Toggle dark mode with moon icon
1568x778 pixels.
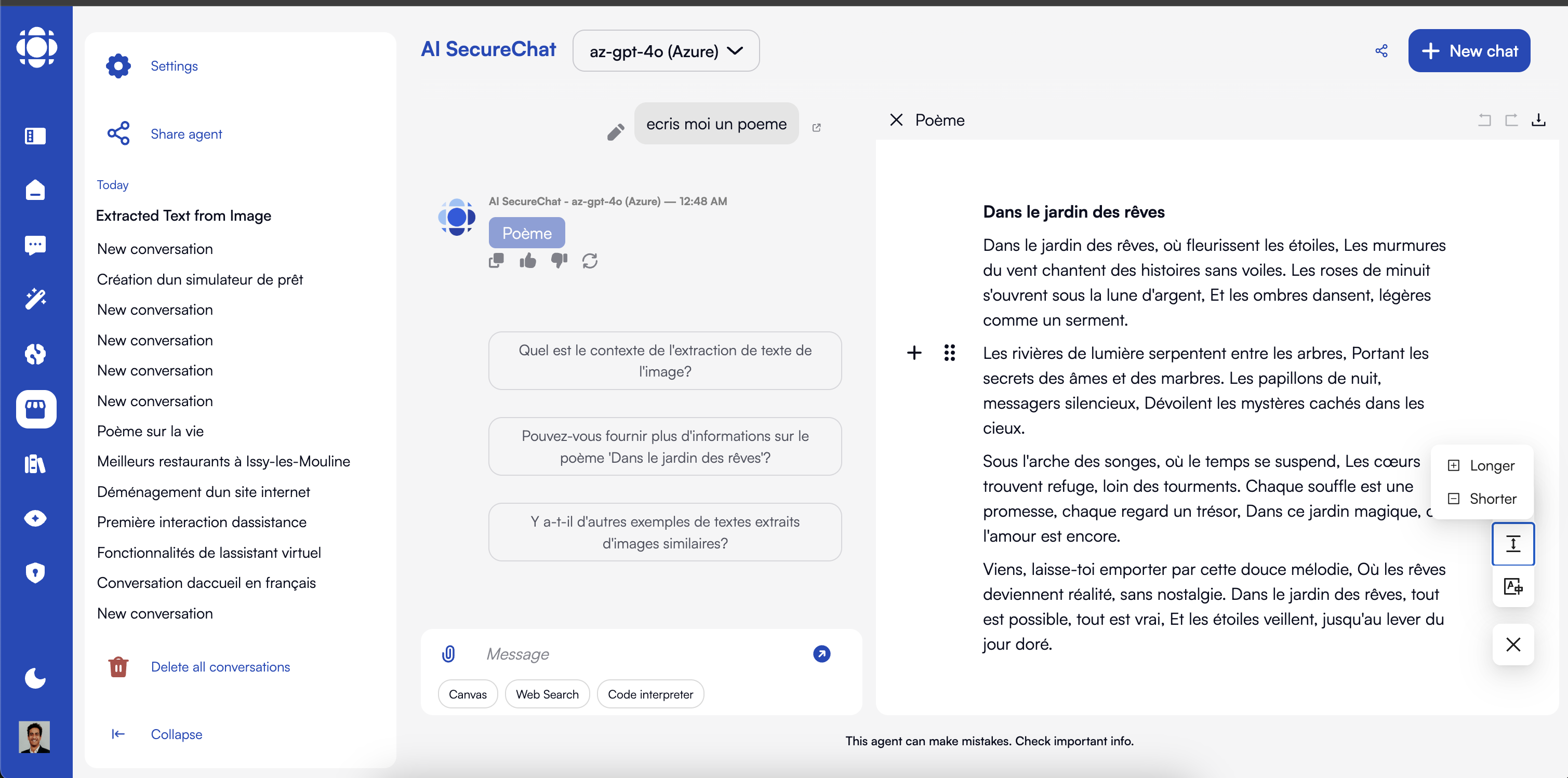pyautogui.click(x=35, y=678)
